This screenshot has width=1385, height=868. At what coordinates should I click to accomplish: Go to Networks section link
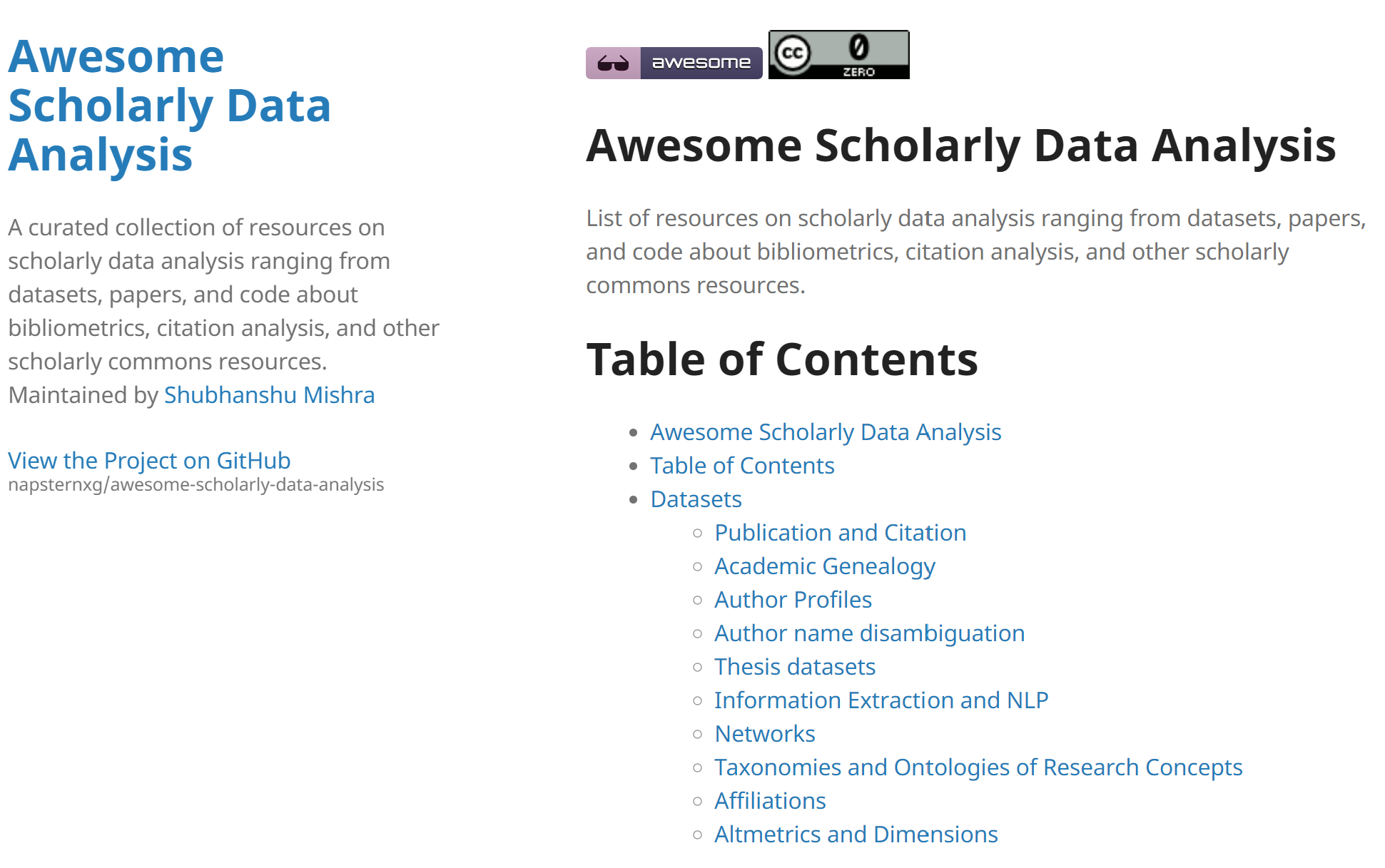tap(764, 734)
